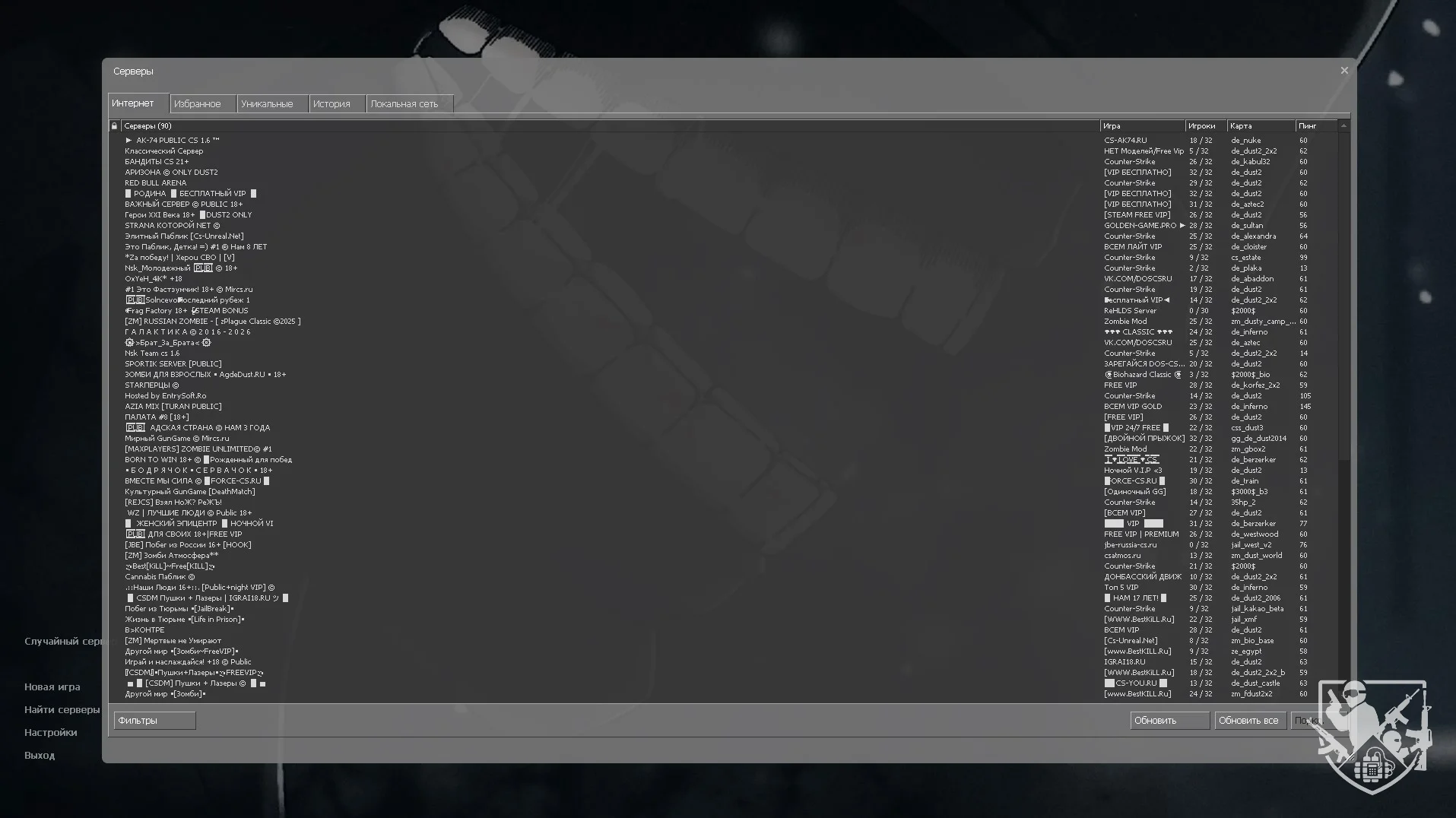Switch to the История tab
Screen dimensions: 1456x818
[x=331, y=104]
